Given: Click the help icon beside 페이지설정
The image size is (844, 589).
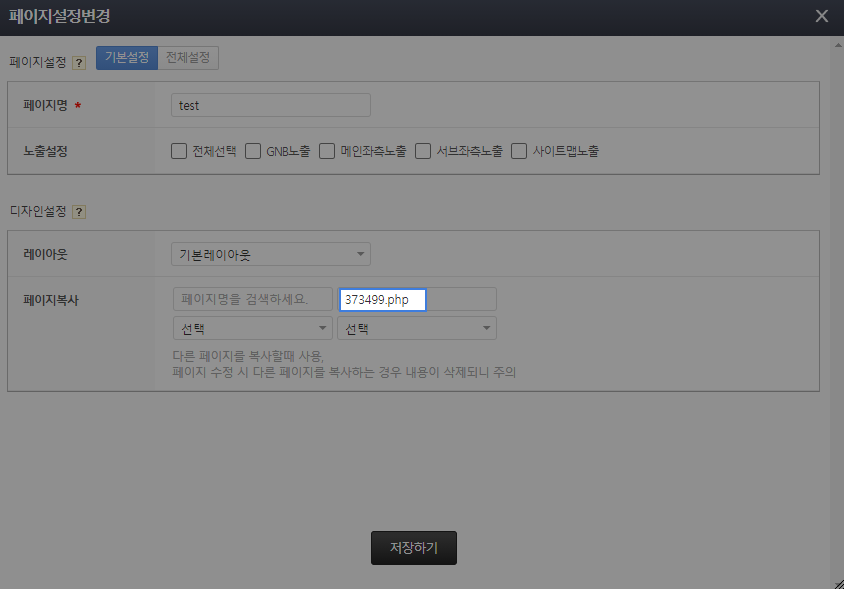Looking at the screenshot, I should pos(79,62).
